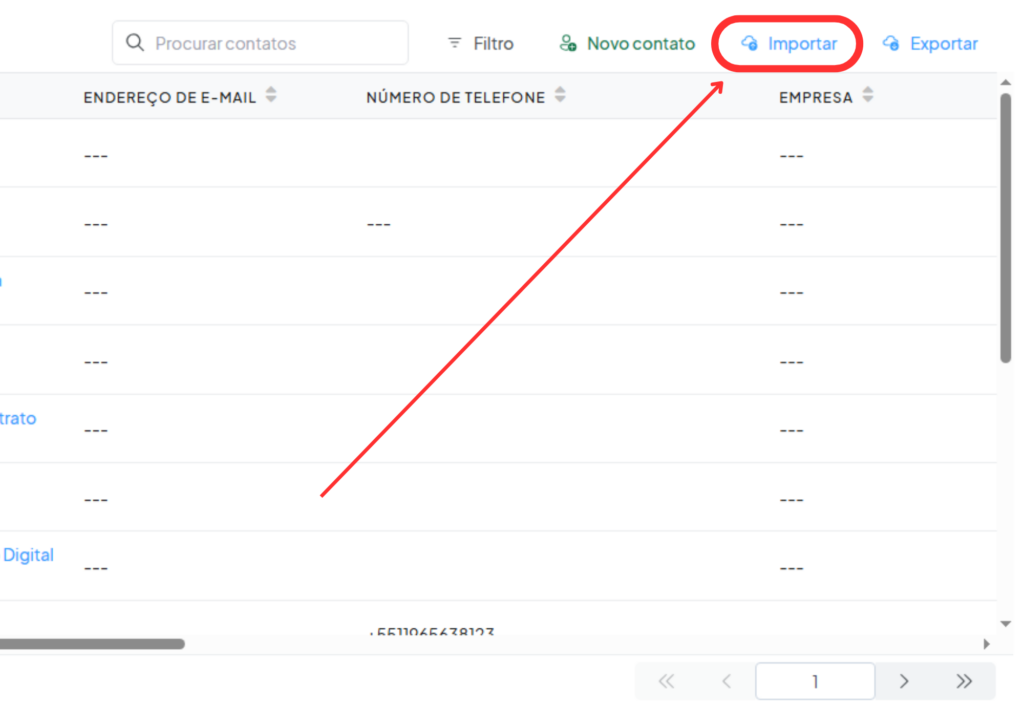Image resolution: width=1024 pixels, height=724 pixels.
Task: Click the Exportar button label
Action: [x=943, y=44]
